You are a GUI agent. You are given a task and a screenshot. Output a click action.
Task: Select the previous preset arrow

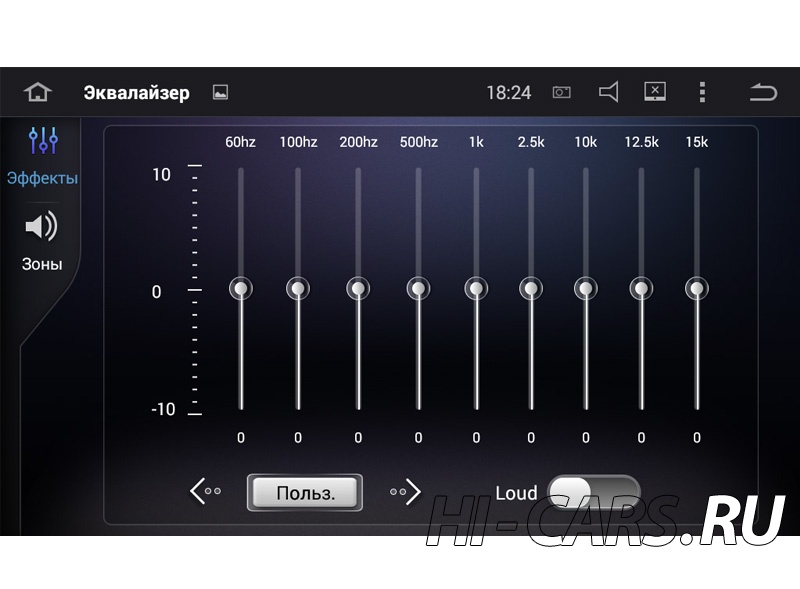tap(205, 492)
